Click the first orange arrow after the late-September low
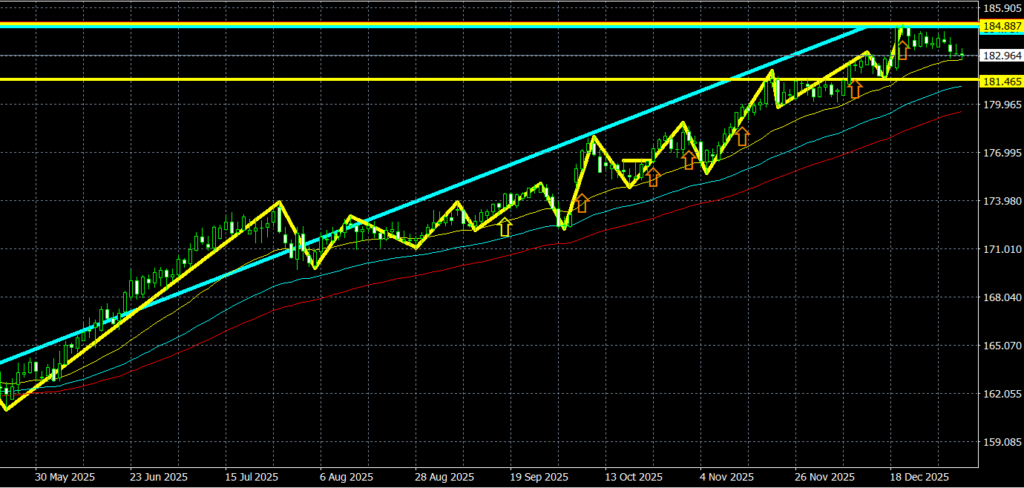1024x488 pixels. tap(582, 203)
